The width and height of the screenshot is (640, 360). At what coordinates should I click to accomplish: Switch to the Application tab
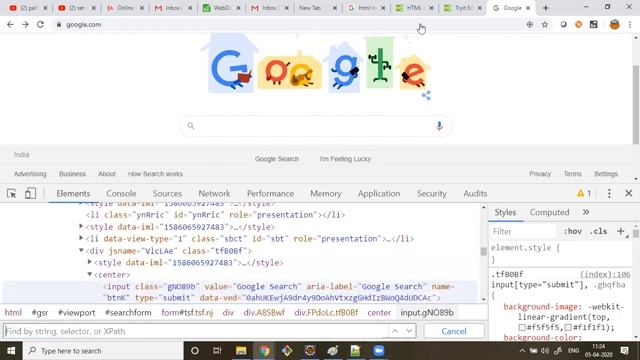click(x=379, y=193)
